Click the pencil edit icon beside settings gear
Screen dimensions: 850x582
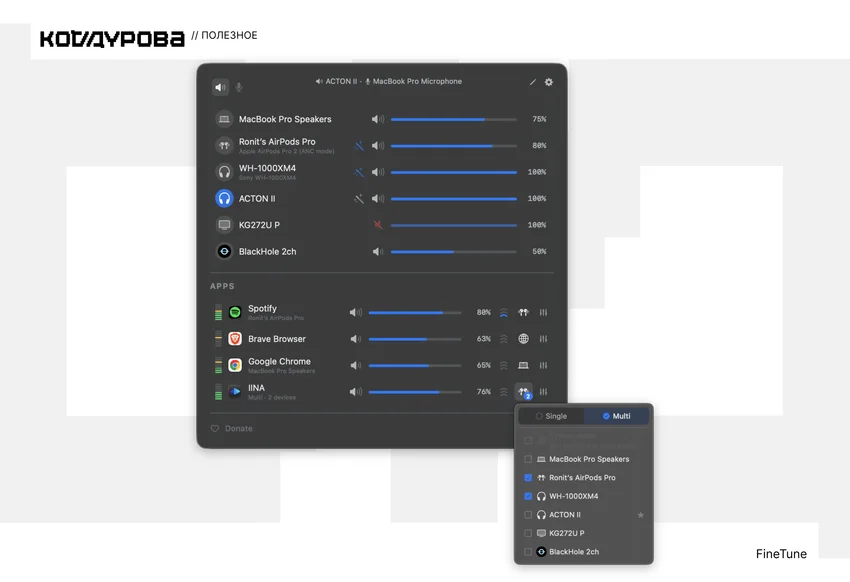pos(532,82)
